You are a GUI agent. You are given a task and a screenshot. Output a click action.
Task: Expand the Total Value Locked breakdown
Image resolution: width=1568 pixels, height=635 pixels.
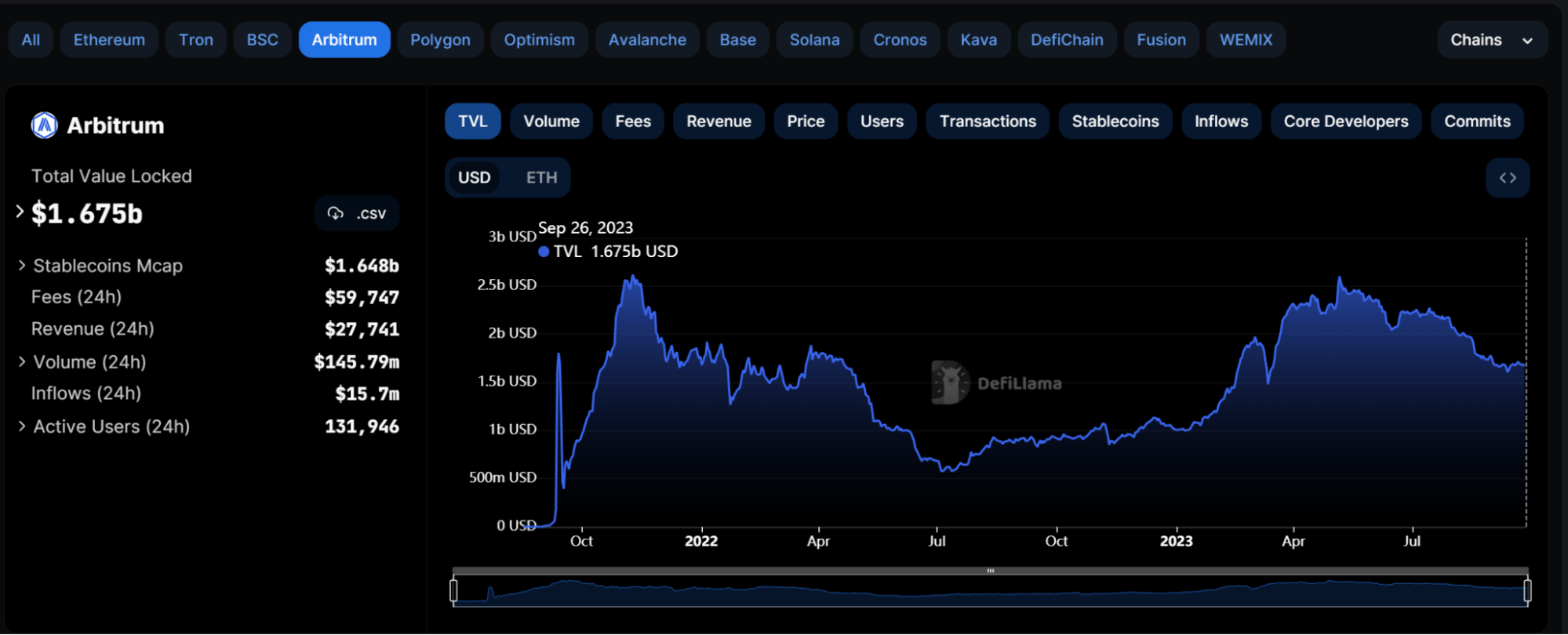coord(20,212)
